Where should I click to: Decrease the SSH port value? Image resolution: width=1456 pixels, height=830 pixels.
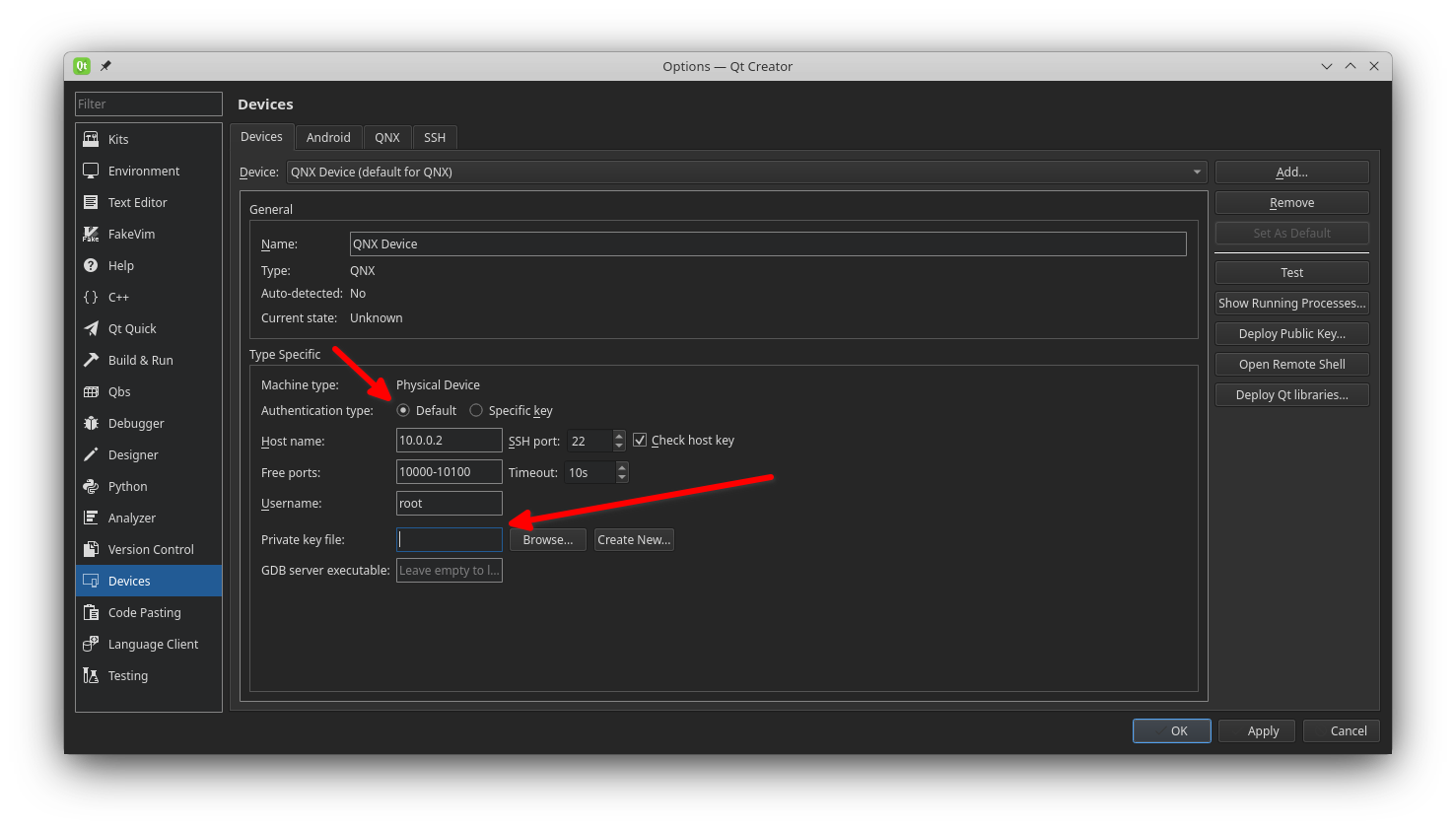(x=619, y=446)
